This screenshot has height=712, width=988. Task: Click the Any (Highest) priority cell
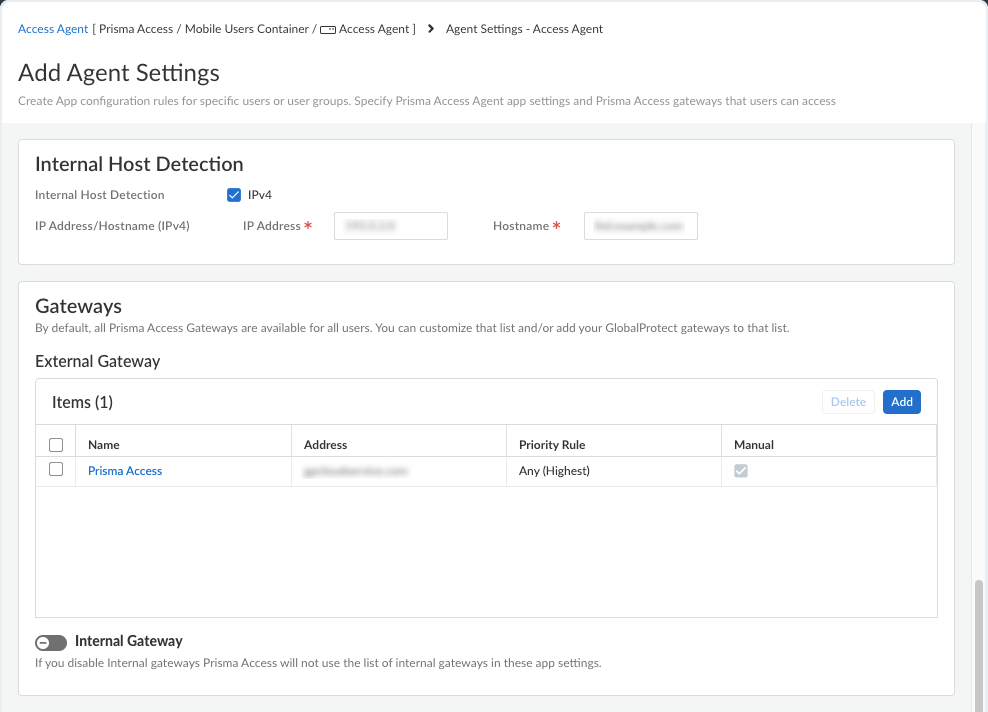(x=554, y=471)
